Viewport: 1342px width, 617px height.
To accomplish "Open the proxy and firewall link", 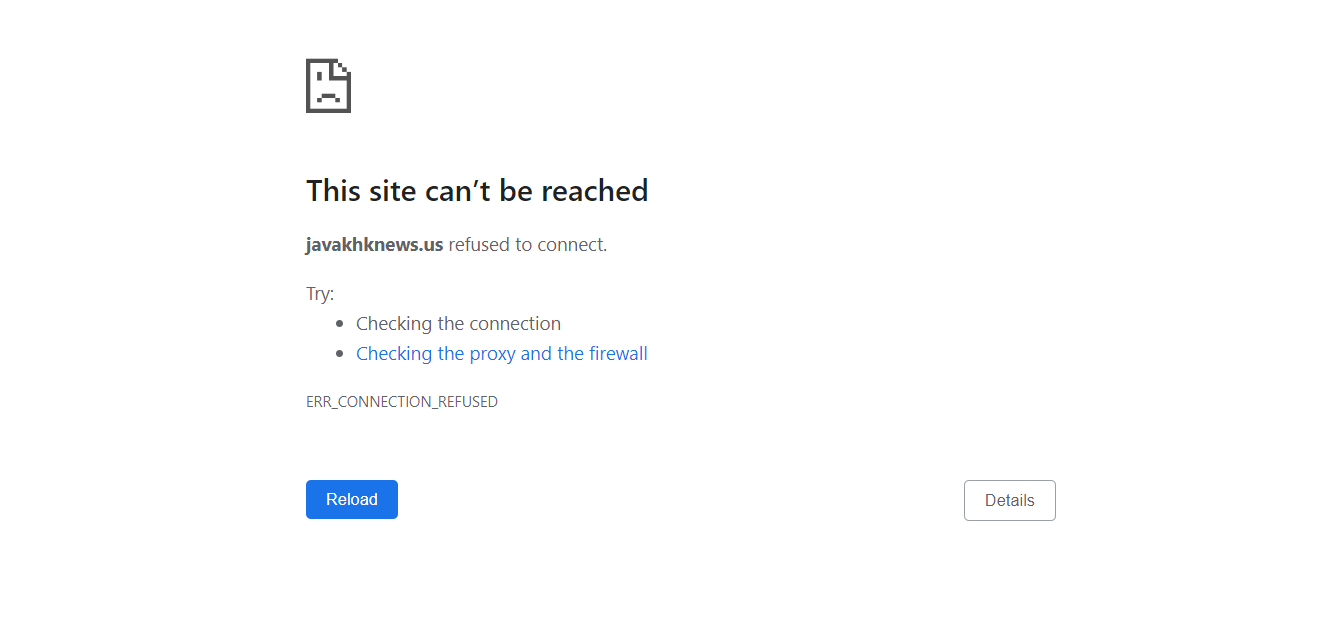I will click(x=501, y=354).
